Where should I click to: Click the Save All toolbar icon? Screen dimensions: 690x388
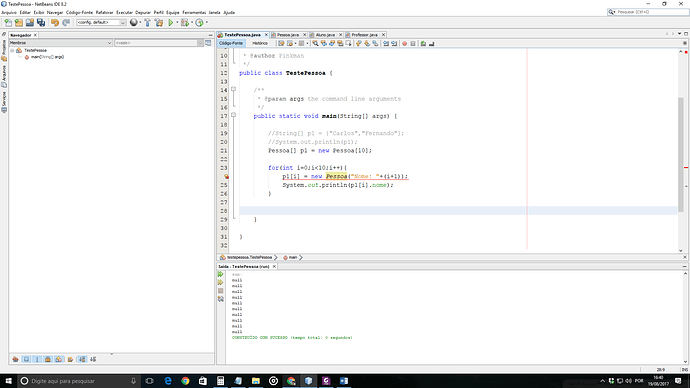pyautogui.click(x=41, y=22)
